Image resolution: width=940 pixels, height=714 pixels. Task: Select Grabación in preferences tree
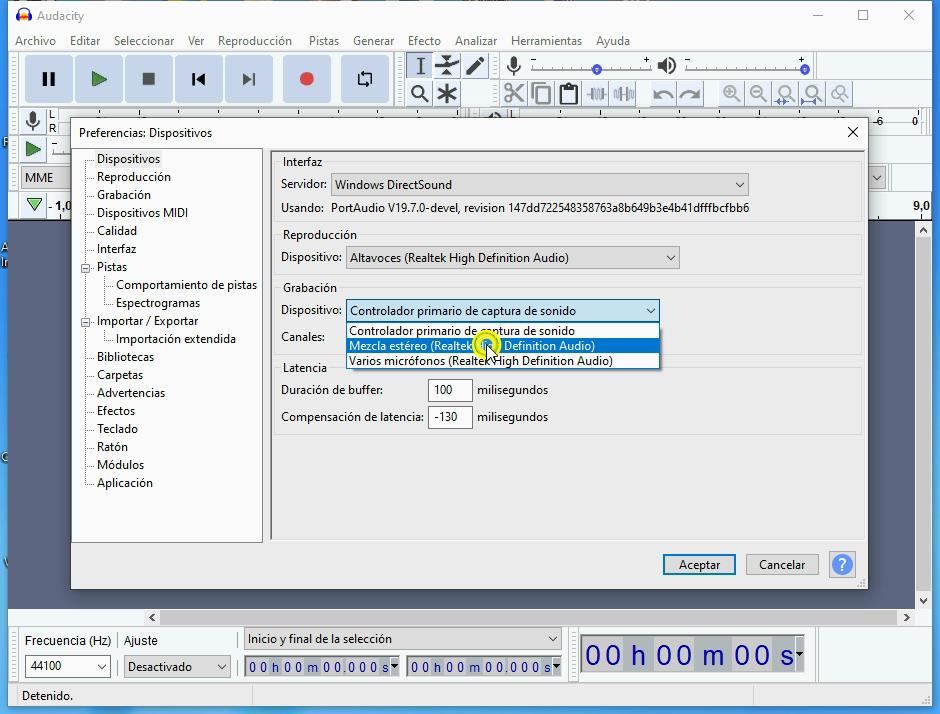click(124, 195)
